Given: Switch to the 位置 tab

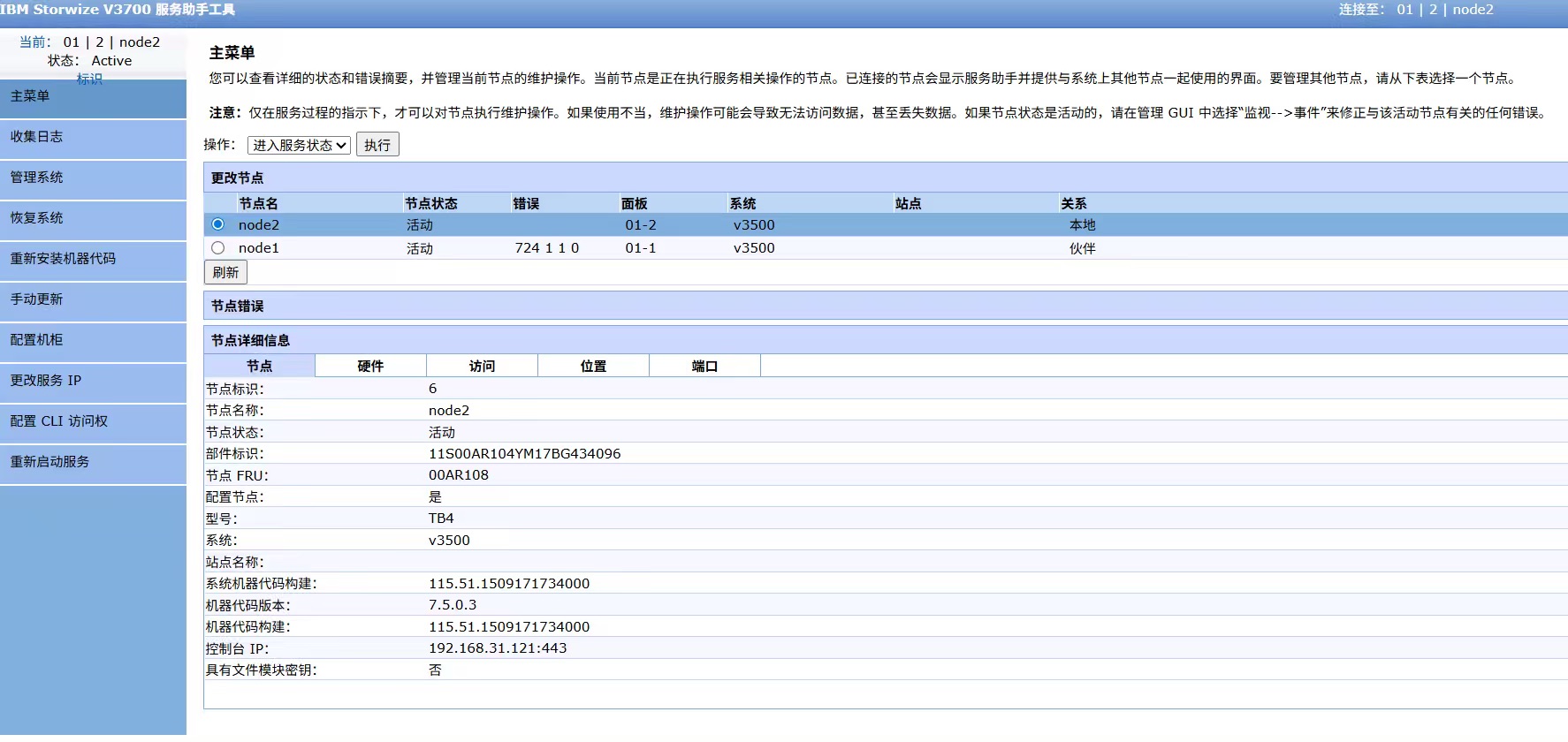Looking at the screenshot, I should (593, 366).
